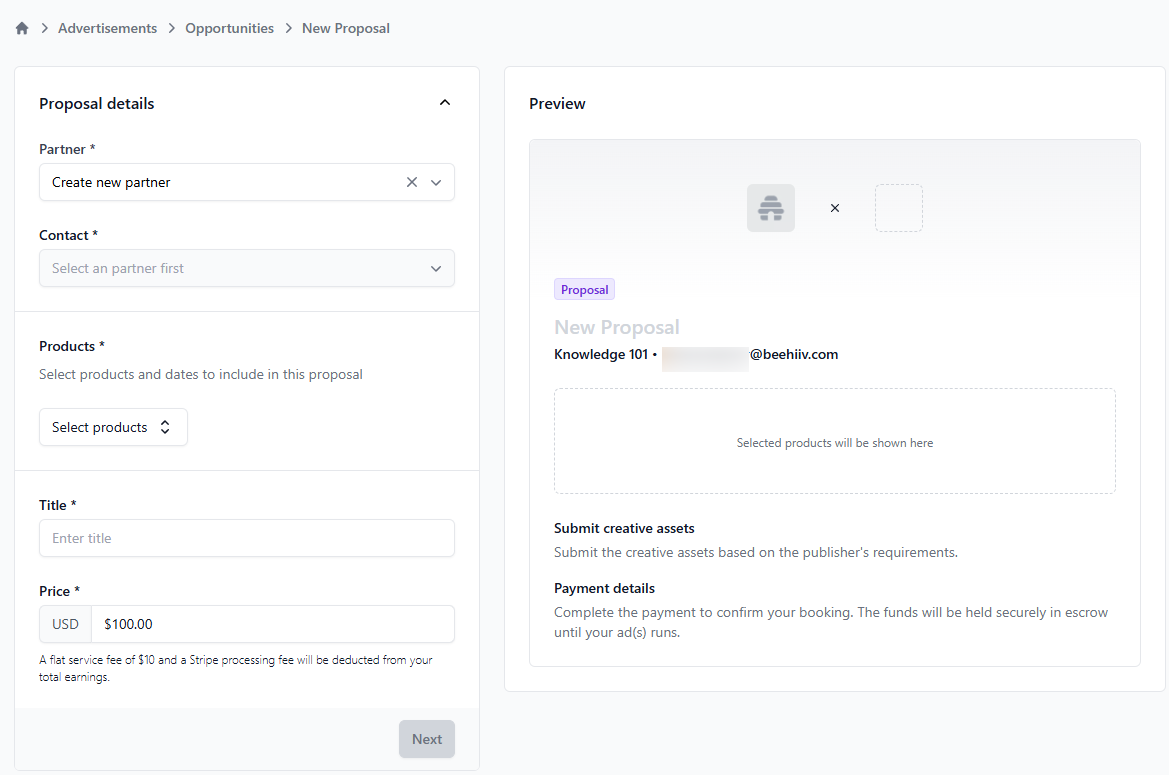Click the empty partner logo placeholder

point(898,208)
